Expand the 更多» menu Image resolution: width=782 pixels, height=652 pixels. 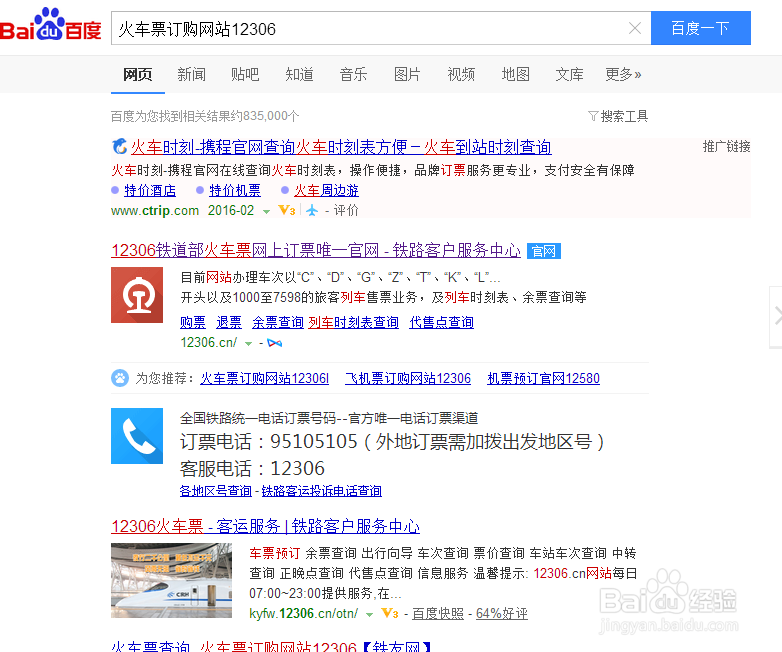click(x=623, y=74)
